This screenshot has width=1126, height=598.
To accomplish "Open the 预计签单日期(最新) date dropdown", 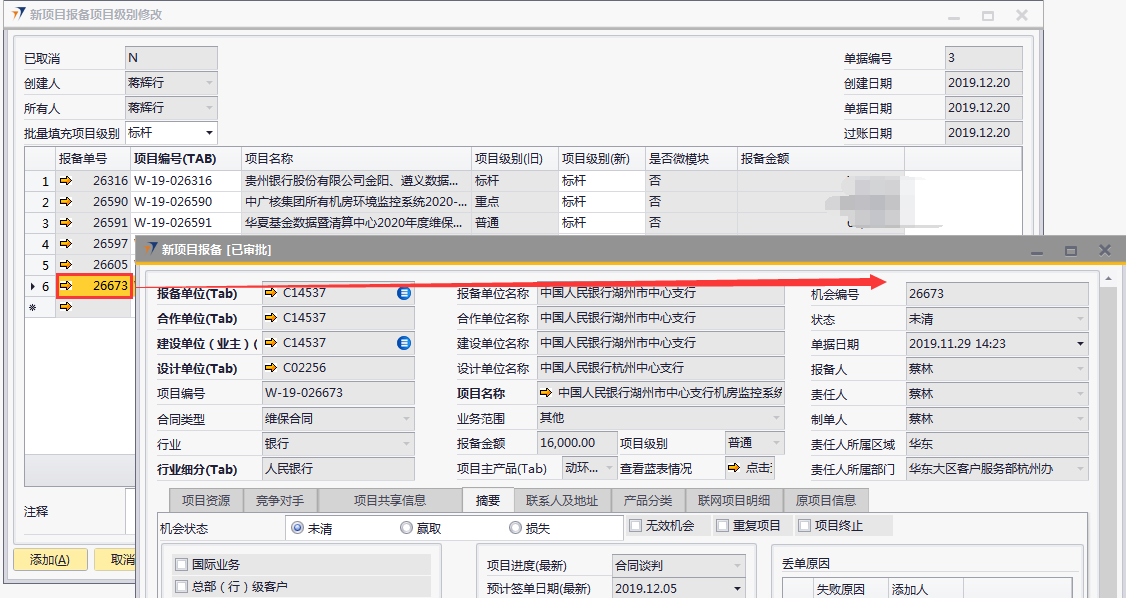I will [738, 589].
